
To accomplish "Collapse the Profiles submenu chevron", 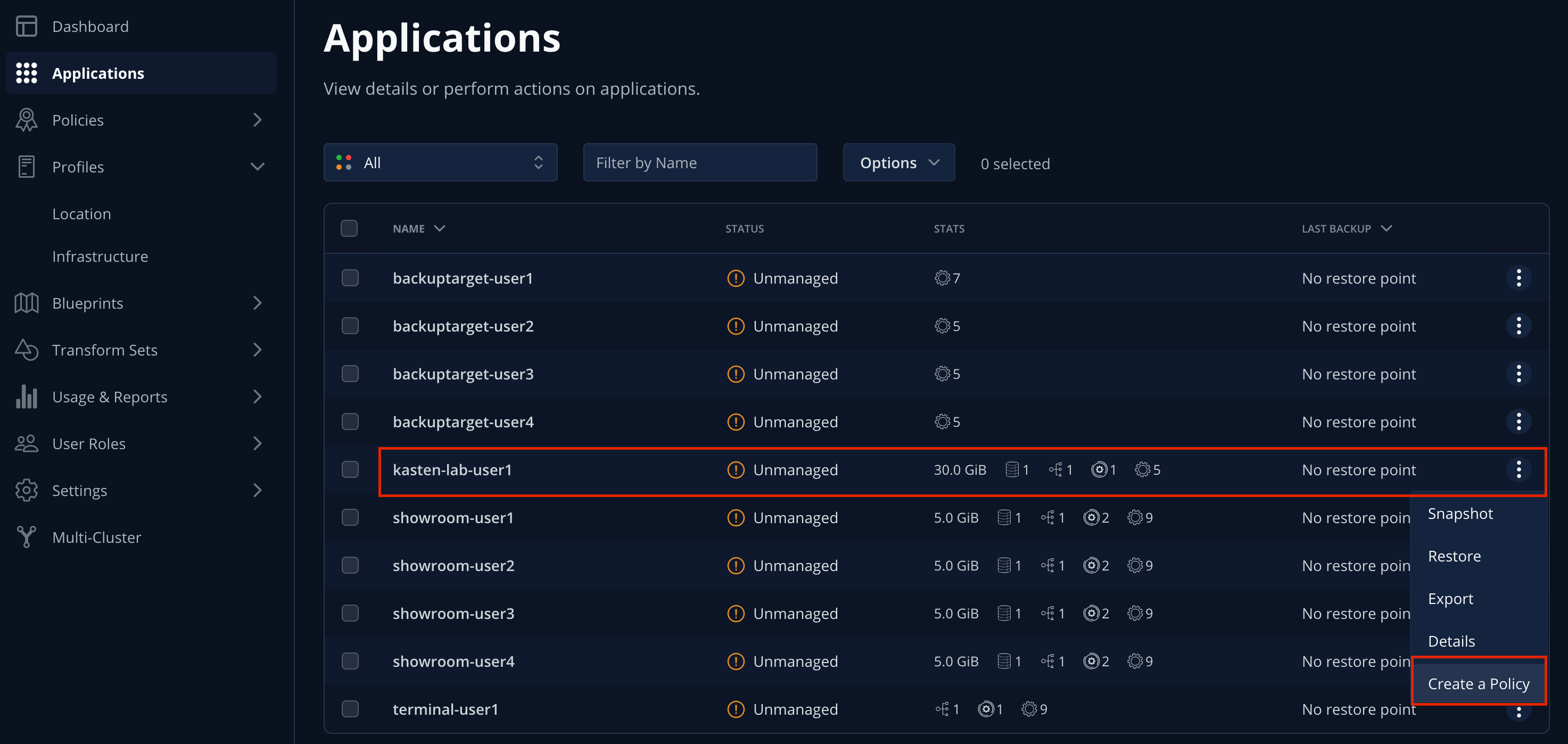I will (x=258, y=167).
